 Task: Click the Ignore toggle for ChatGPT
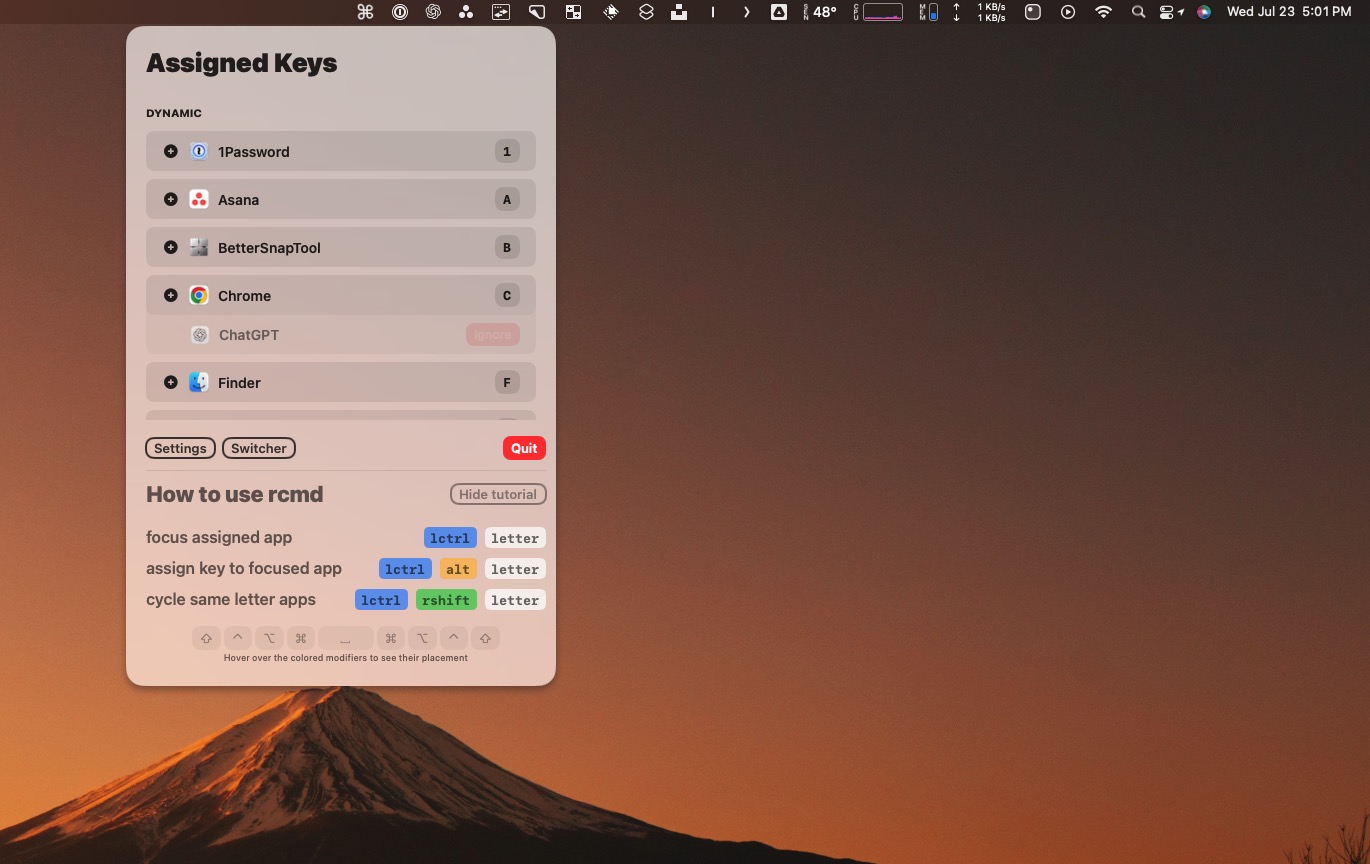[492, 334]
